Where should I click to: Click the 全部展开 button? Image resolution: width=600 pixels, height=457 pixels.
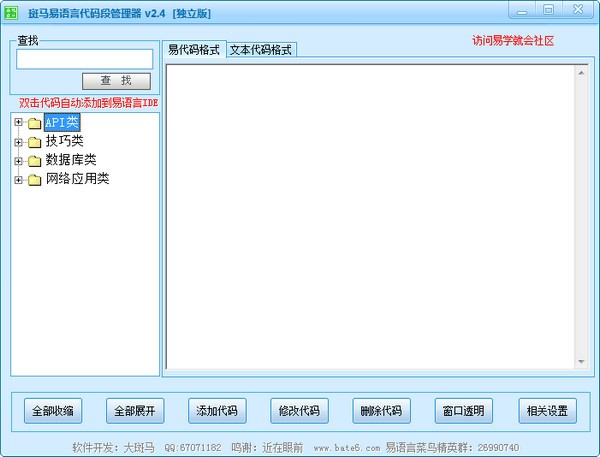(136, 411)
